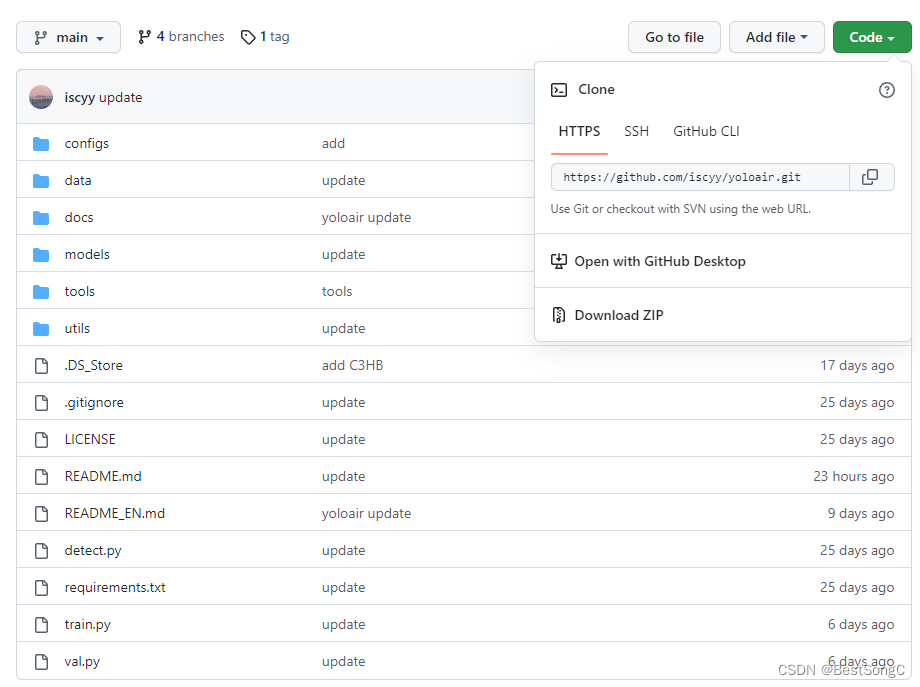Viewport: 920px width, 687px height.
Task: Select the SSH clone tab
Action: click(x=636, y=131)
